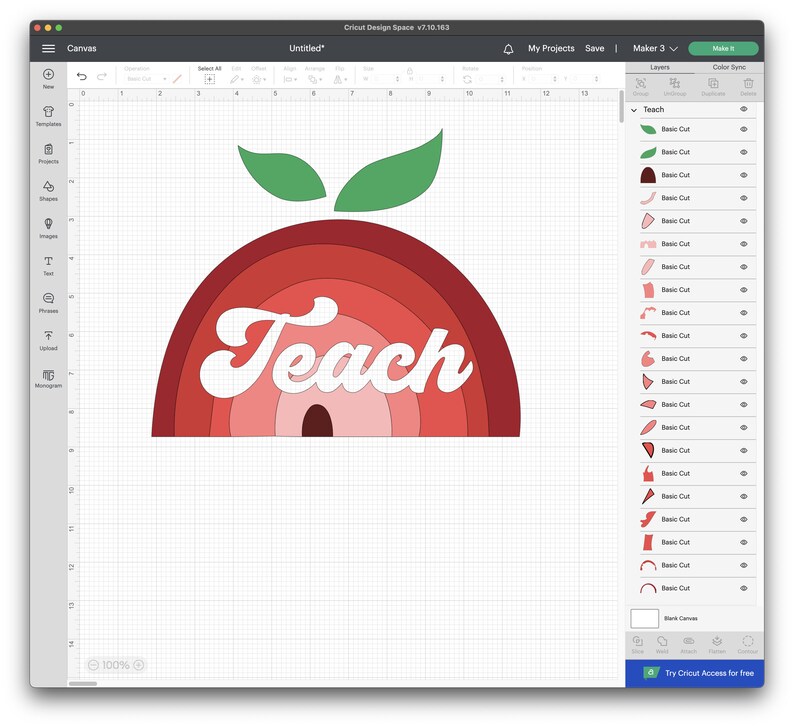The image size is (794, 727).
Task: Switch to the Layers tab
Action: (x=659, y=67)
